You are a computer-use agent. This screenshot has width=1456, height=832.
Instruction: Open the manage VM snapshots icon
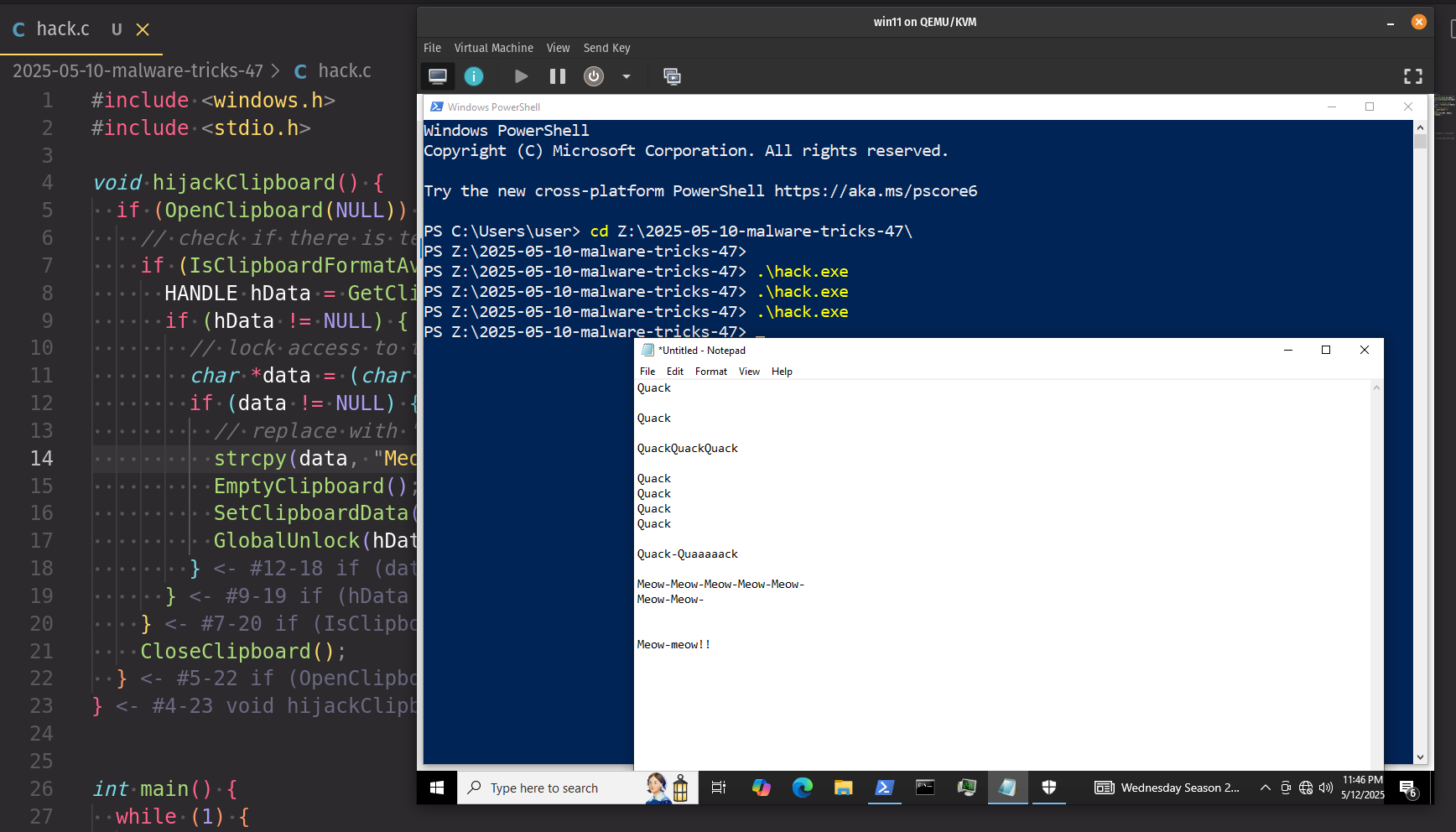(x=672, y=76)
